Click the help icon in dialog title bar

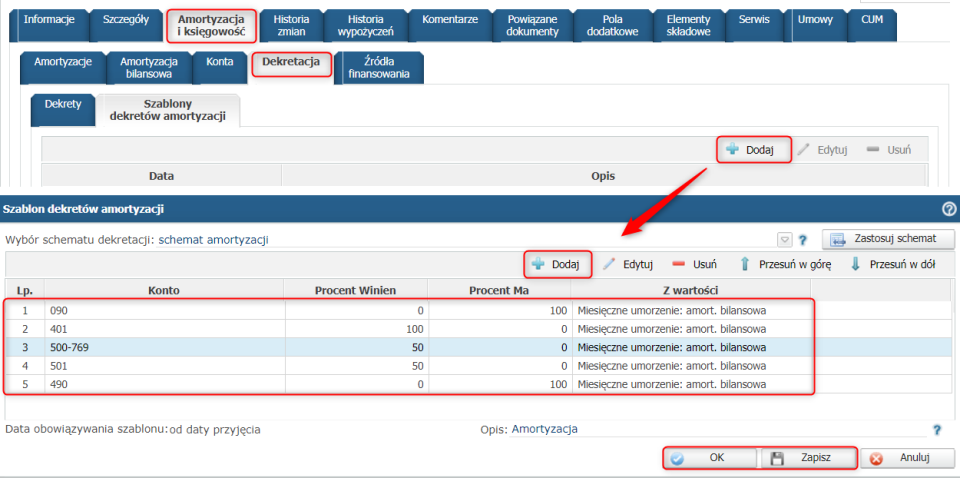pos(949,209)
